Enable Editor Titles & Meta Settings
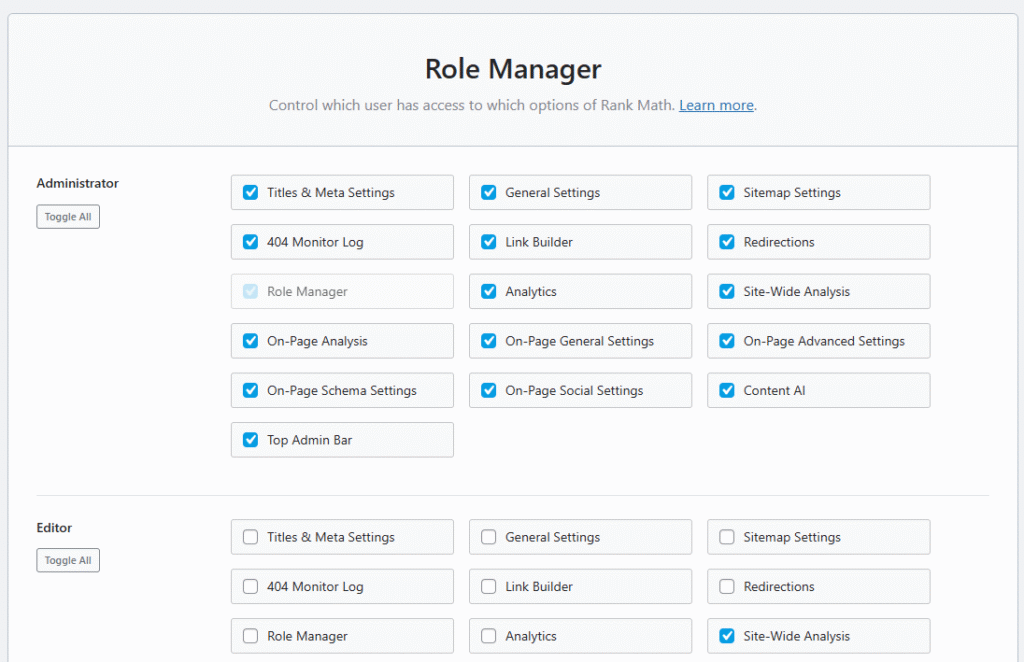The width and height of the screenshot is (1024, 662). point(251,537)
